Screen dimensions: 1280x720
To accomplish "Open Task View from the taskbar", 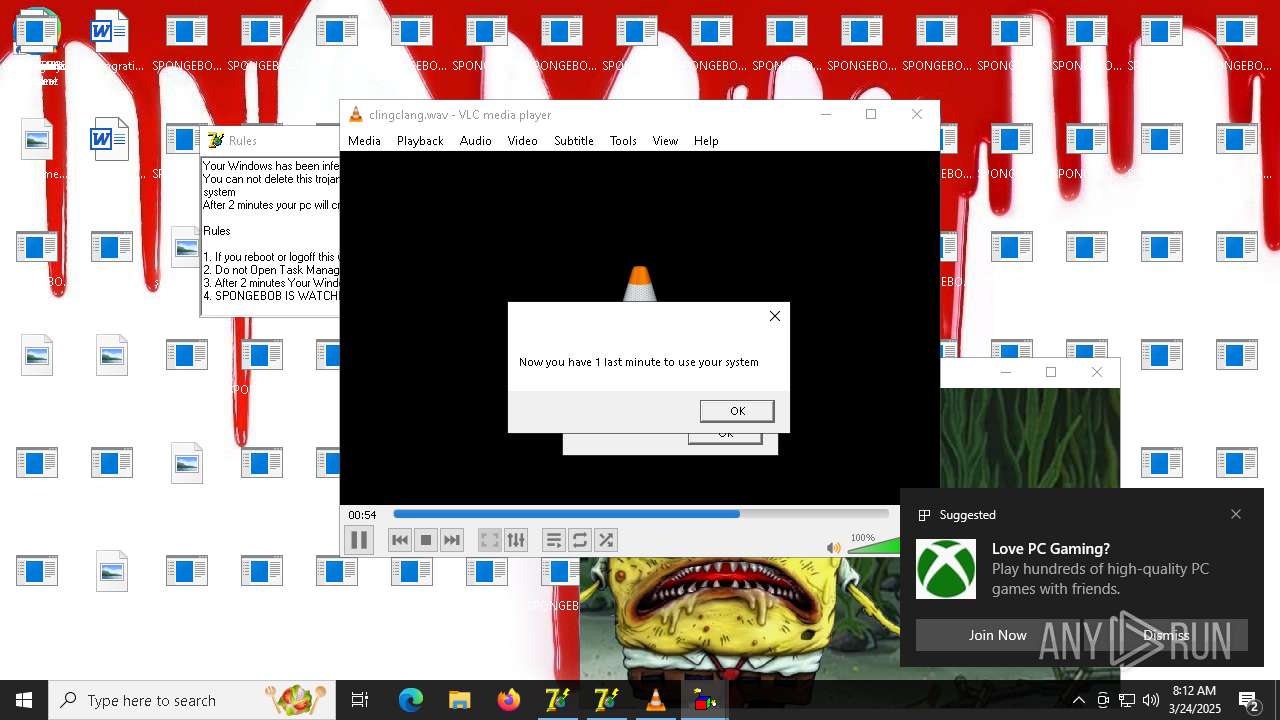I will 360,700.
